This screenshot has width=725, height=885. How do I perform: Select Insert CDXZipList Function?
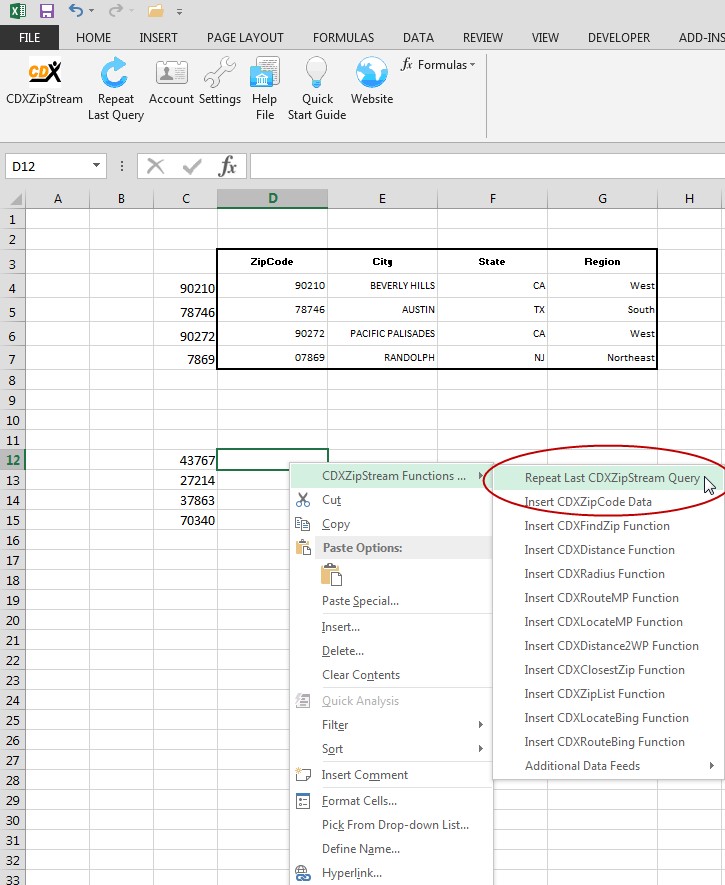[x=608, y=694]
